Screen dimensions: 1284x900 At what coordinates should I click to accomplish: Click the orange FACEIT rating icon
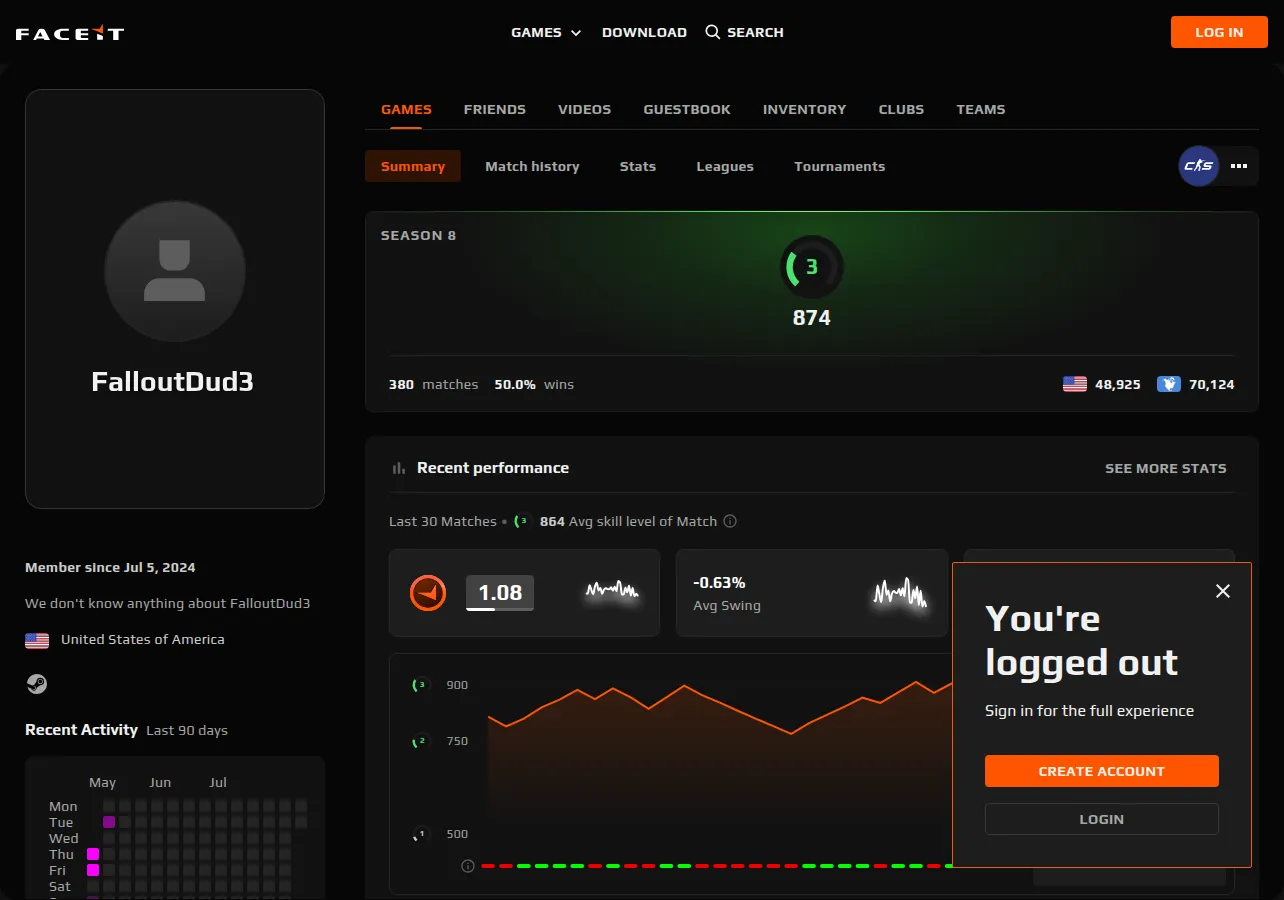coord(428,593)
